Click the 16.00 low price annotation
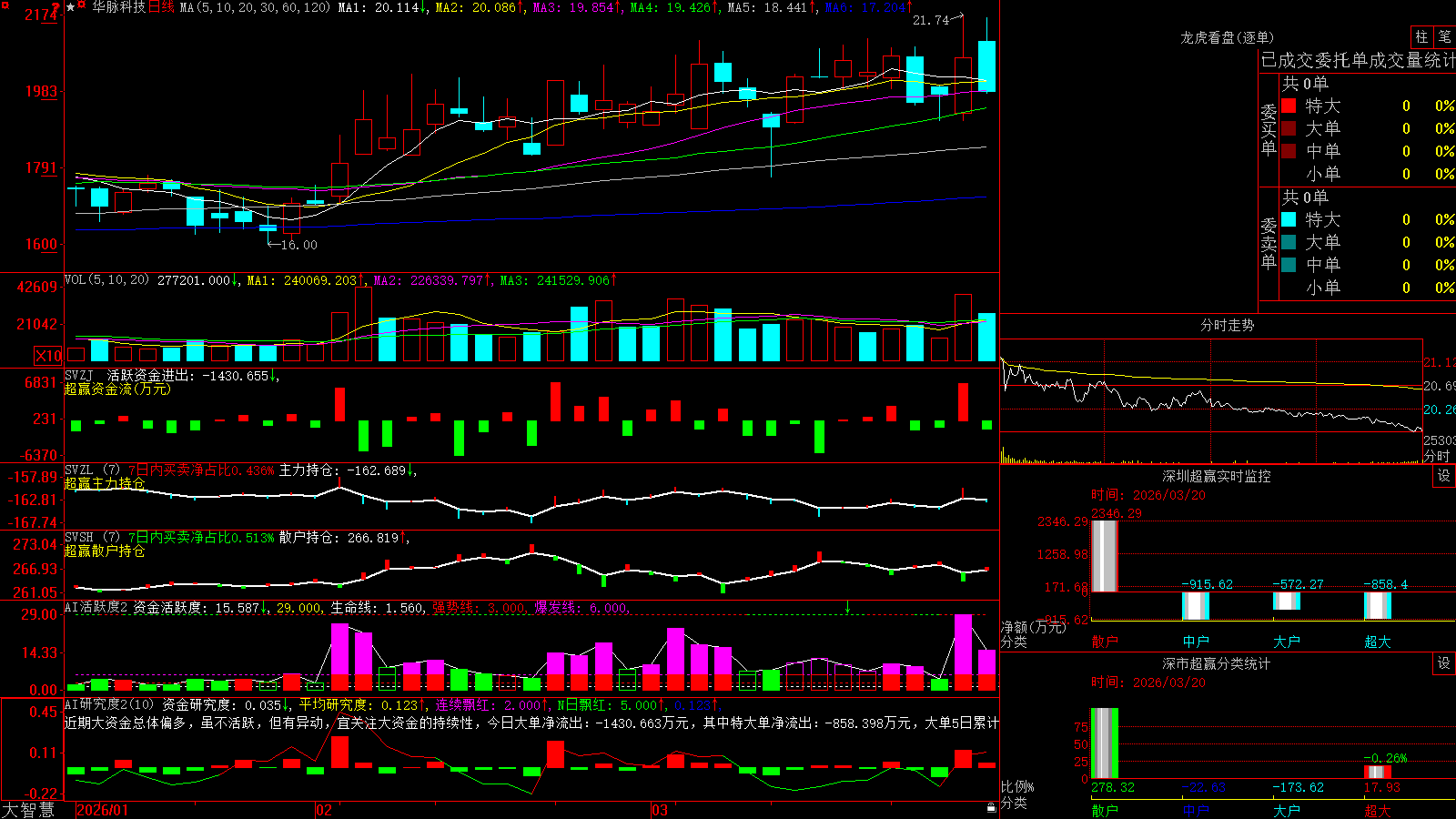The height and width of the screenshot is (819, 1456). (x=299, y=245)
